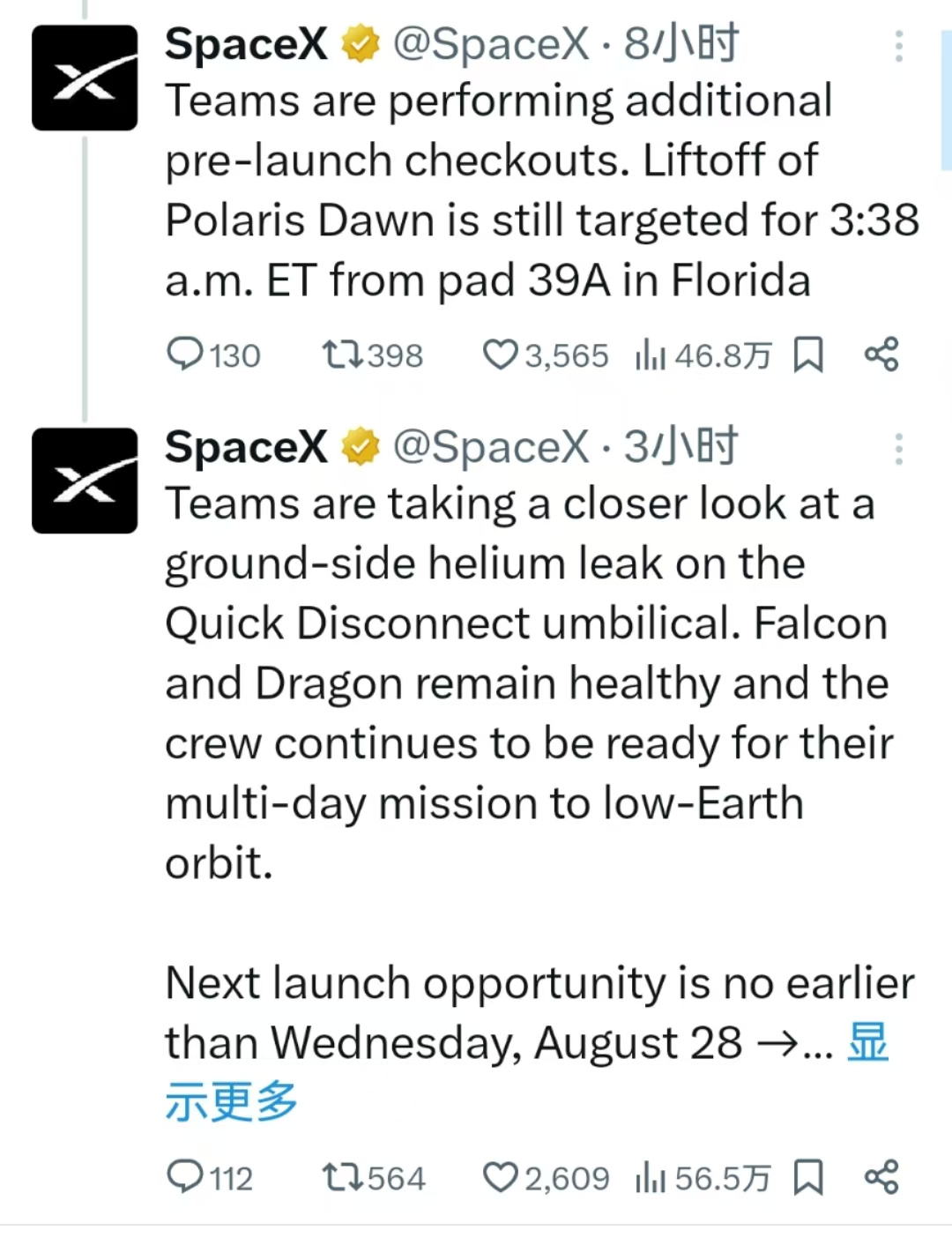This screenshot has height=1238, width=952.
Task: Bookmark the pre-launch checkouts tweet
Action: pos(808,355)
